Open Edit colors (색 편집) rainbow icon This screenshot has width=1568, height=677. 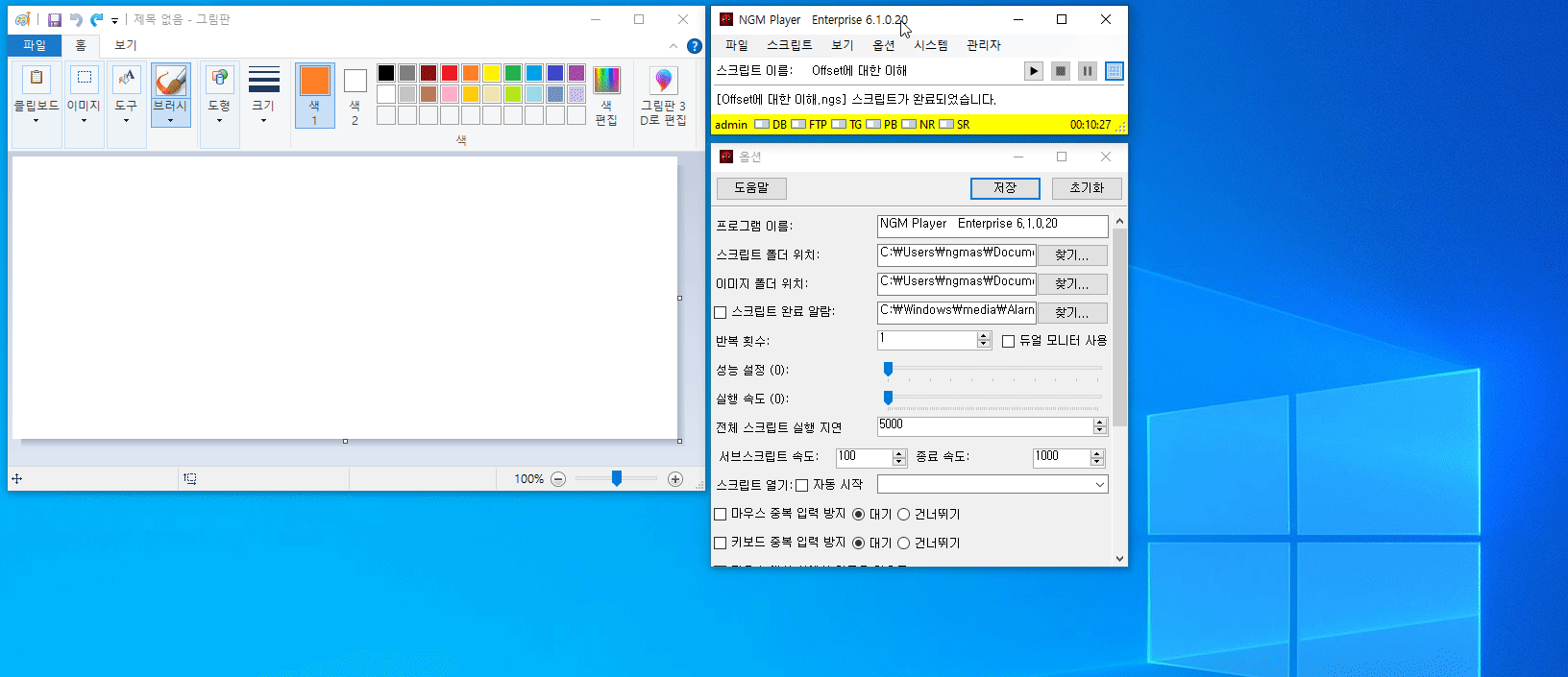(606, 80)
